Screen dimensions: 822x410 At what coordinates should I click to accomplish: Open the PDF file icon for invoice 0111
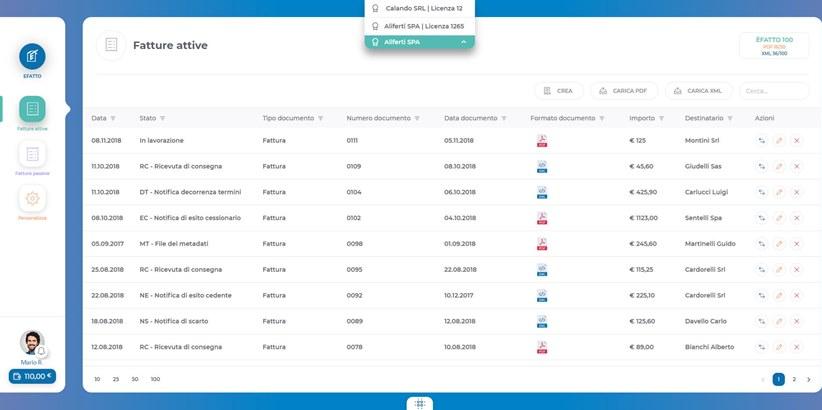click(542, 141)
